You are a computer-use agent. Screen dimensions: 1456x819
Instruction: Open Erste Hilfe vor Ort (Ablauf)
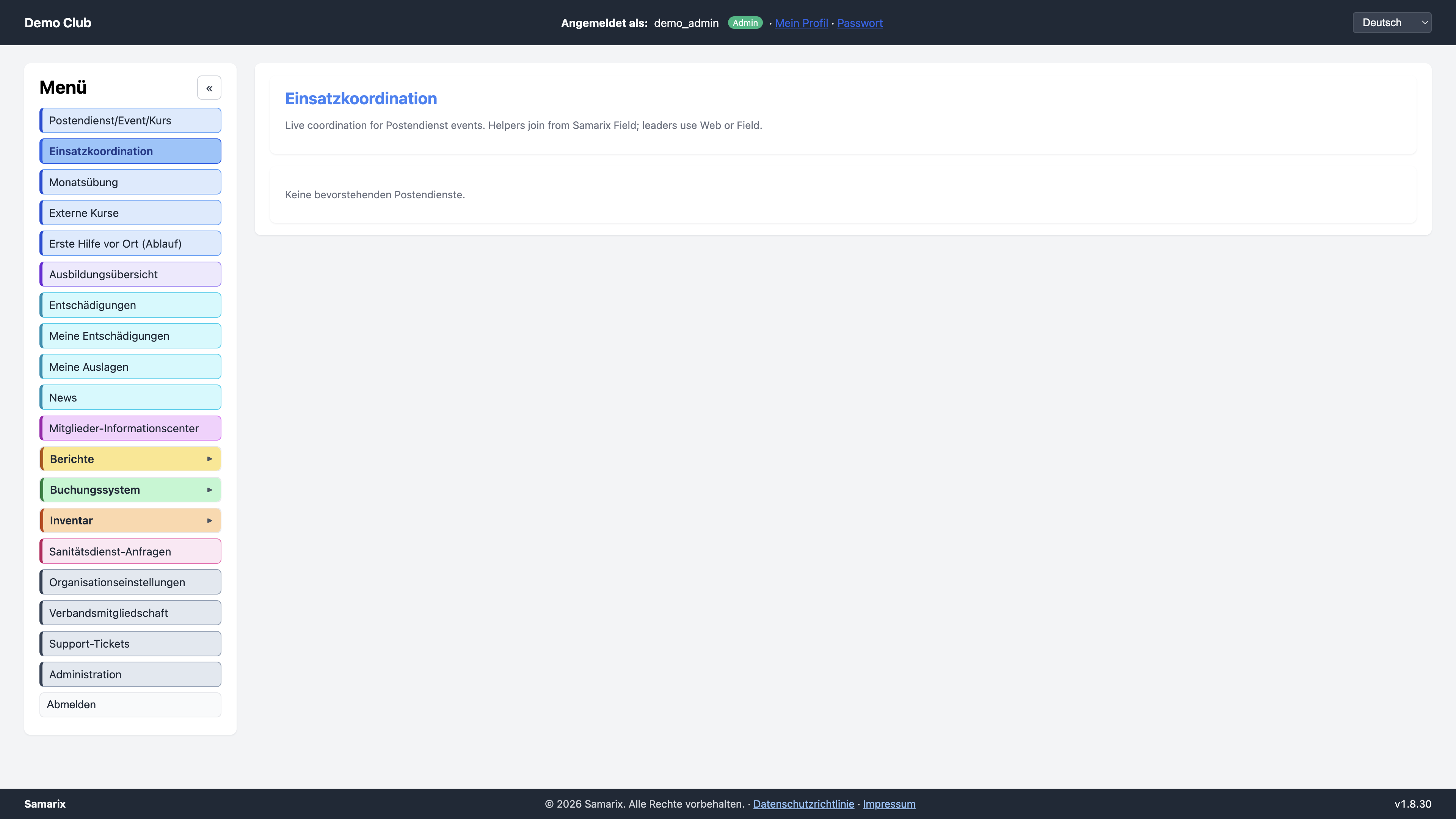pos(130,243)
